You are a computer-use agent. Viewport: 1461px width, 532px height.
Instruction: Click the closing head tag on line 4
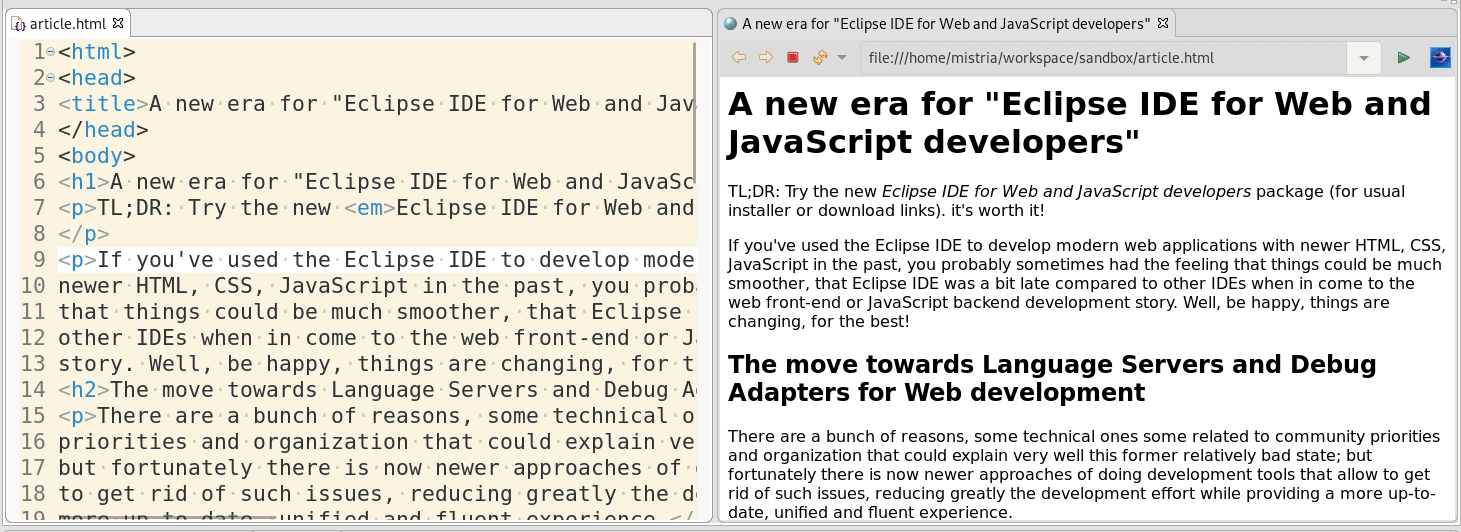(x=103, y=130)
